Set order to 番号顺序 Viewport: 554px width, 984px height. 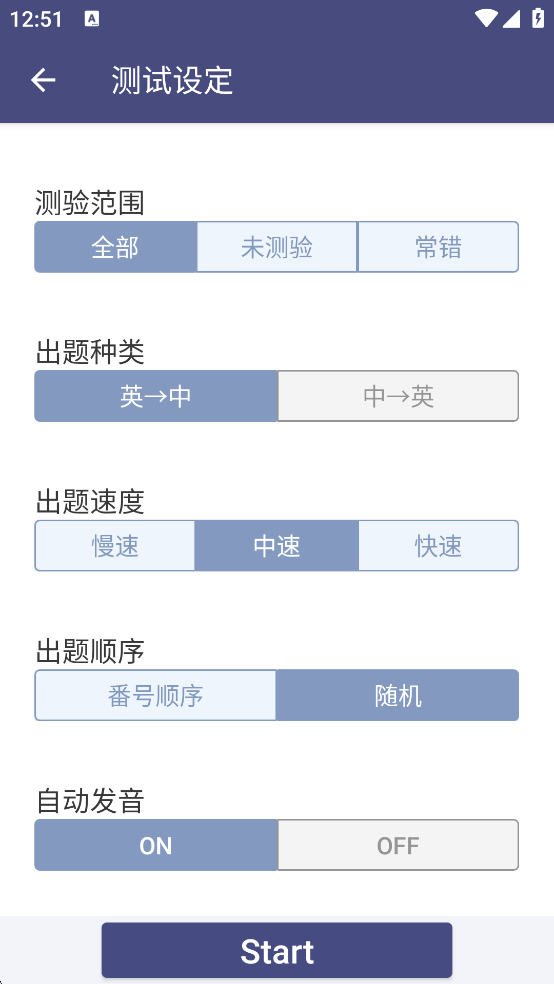tap(156, 695)
